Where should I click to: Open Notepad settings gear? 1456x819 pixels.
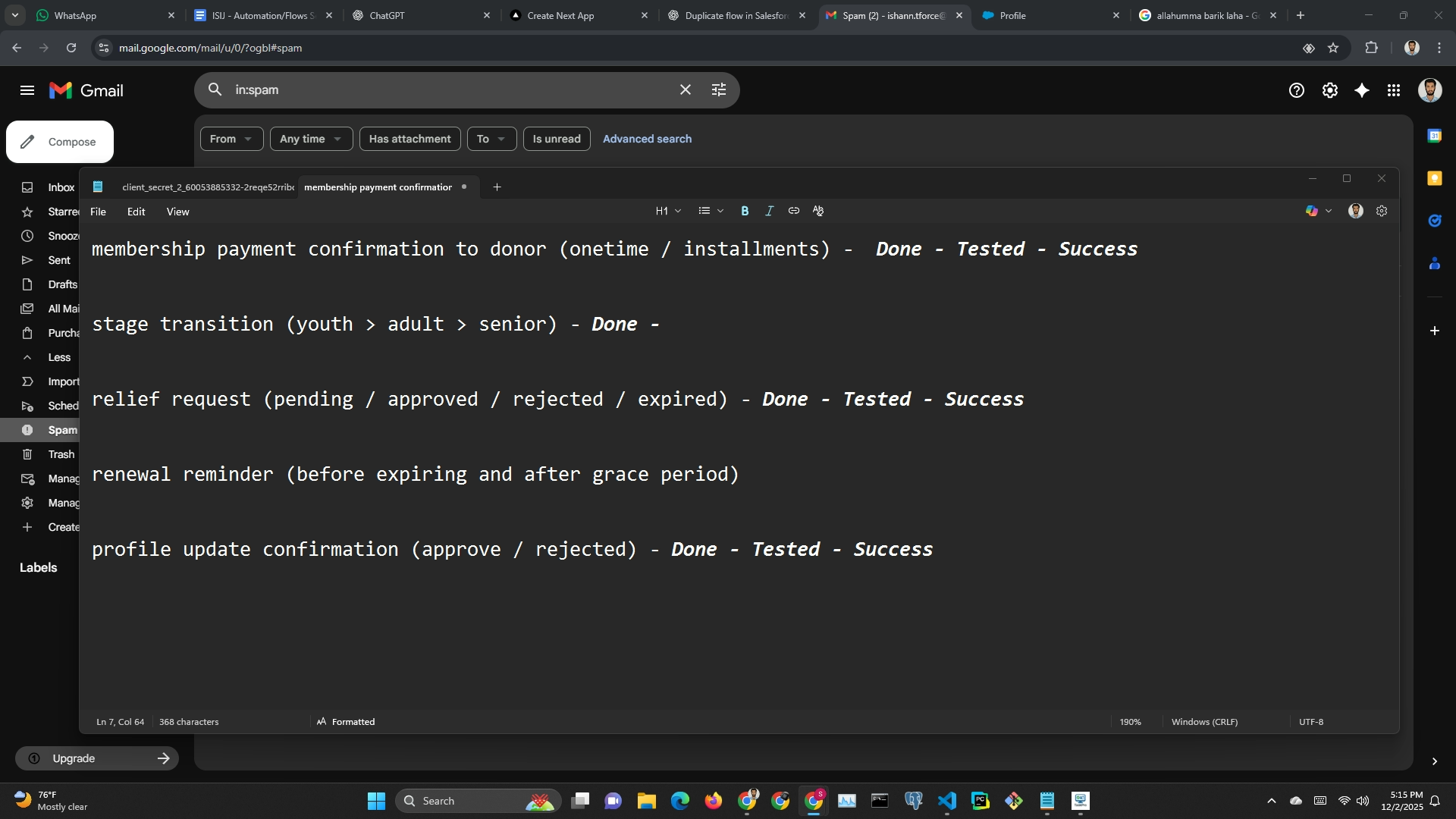[x=1382, y=212]
